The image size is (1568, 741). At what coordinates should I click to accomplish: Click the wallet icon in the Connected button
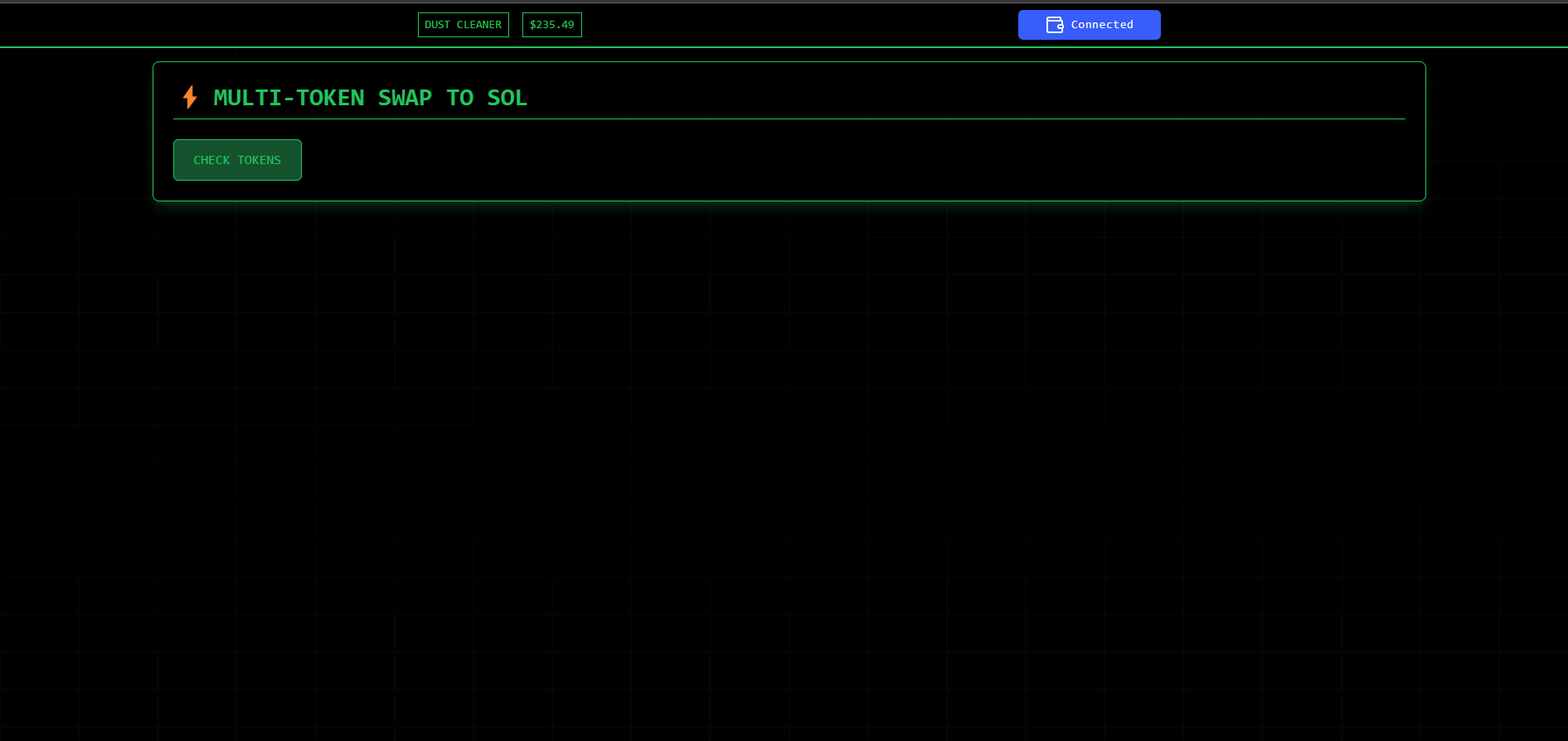click(1055, 25)
